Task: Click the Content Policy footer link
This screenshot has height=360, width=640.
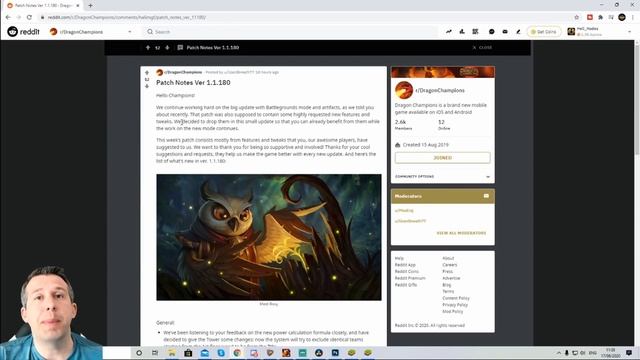Action: [456, 298]
